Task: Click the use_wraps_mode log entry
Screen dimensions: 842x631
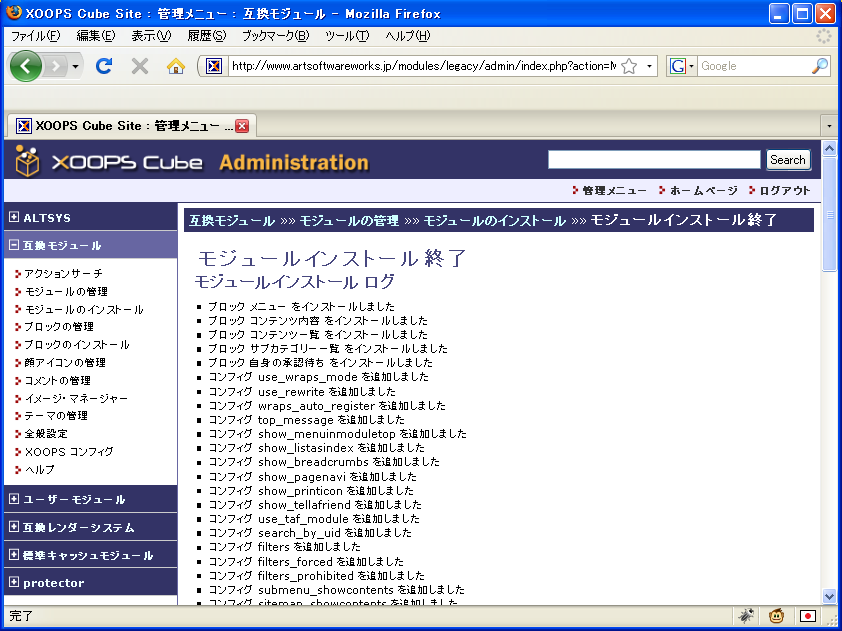Action: (x=318, y=377)
